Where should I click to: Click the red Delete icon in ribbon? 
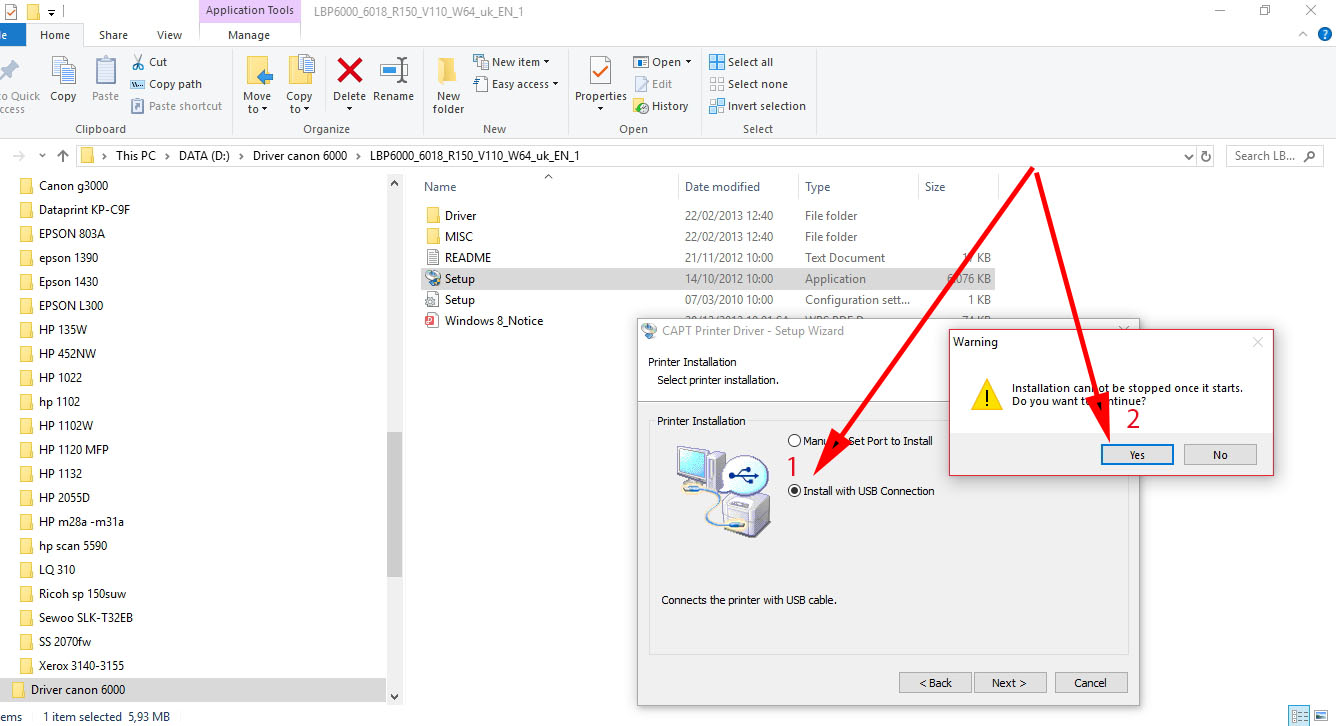point(349,73)
